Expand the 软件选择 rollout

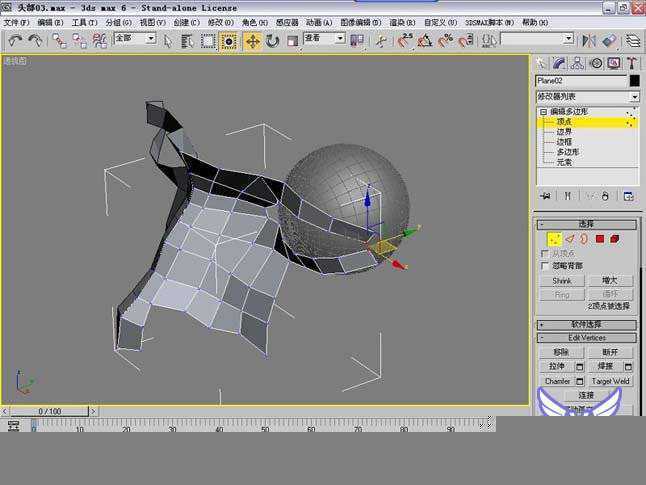click(x=587, y=325)
